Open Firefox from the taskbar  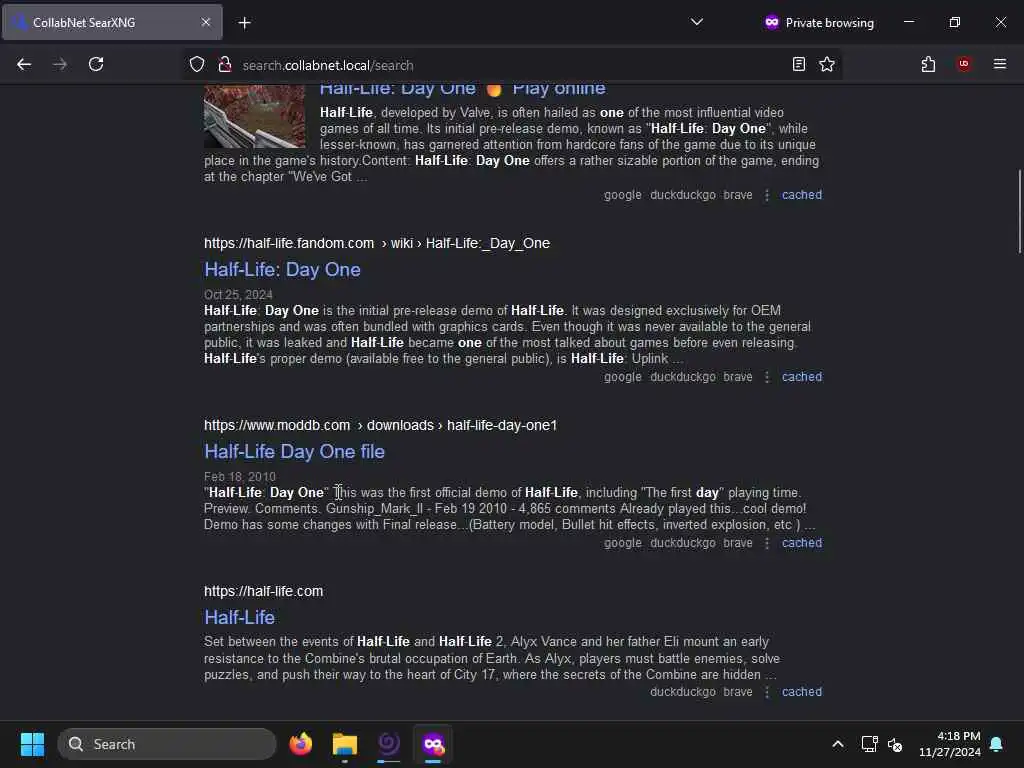pyautogui.click(x=300, y=744)
